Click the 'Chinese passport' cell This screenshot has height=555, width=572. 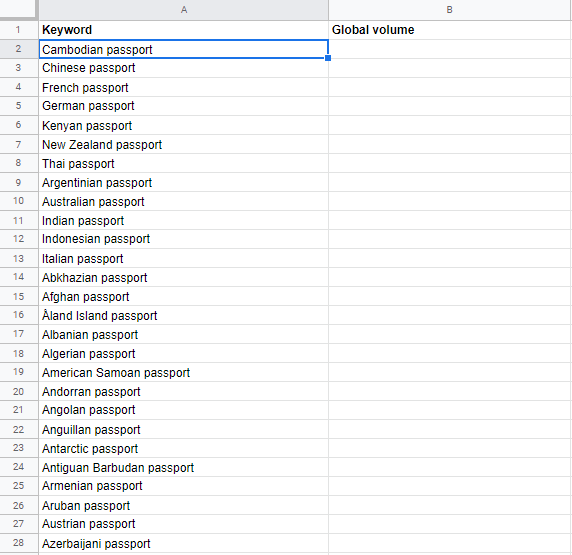(183, 68)
